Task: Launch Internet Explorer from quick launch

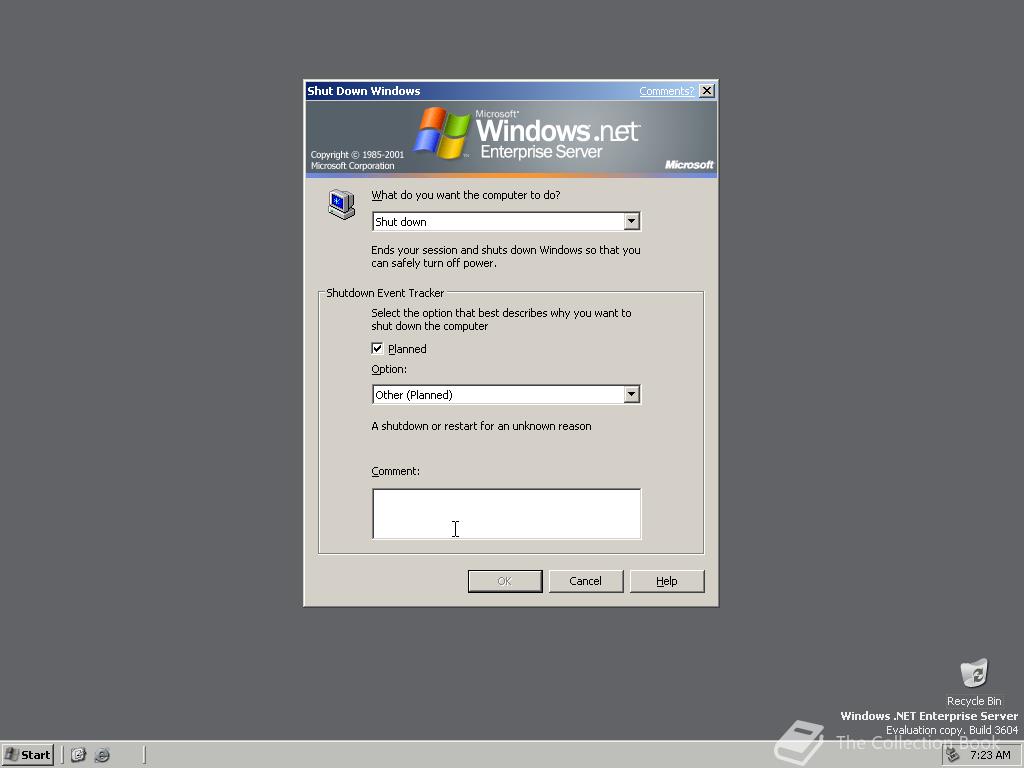Action: 102,755
